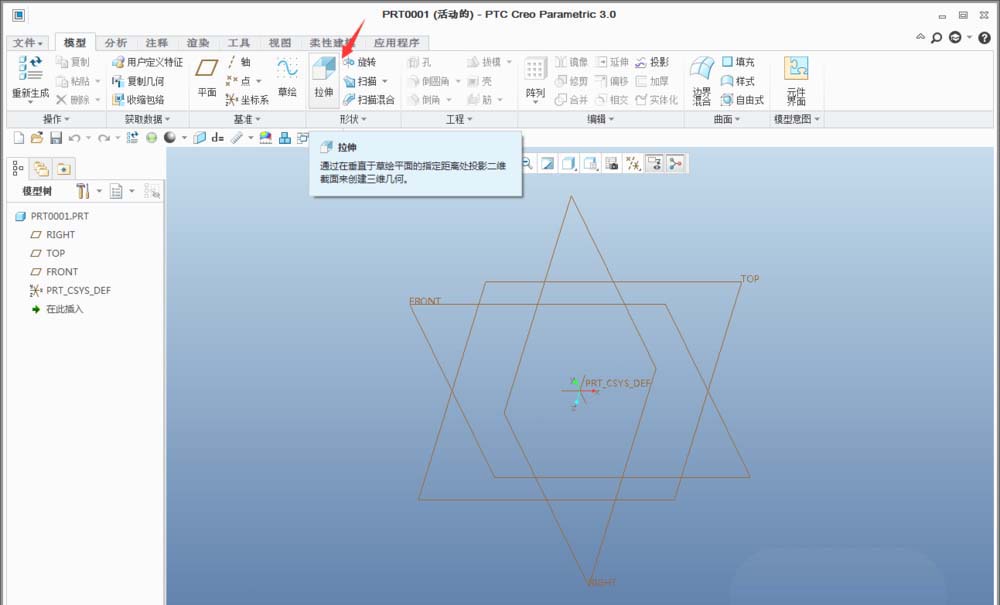Expand the 操作 (Operations) group dropdown

click(x=56, y=119)
